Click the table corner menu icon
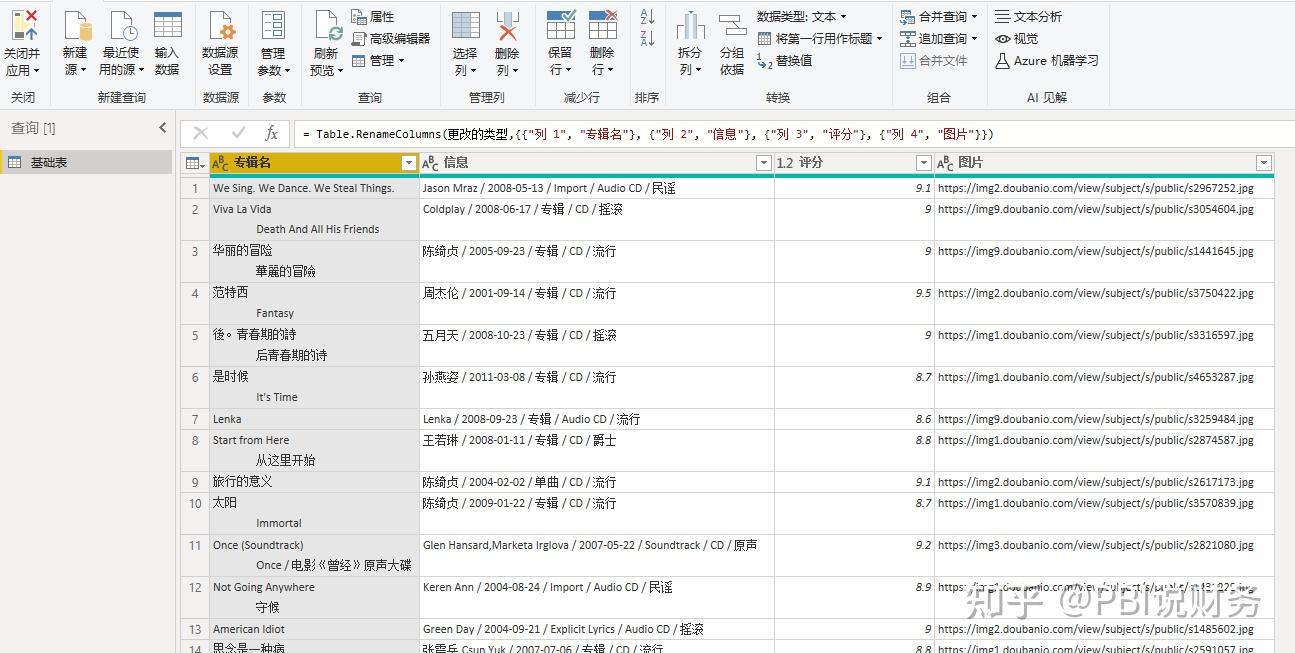The image size is (1295, 653). [194, 163]
